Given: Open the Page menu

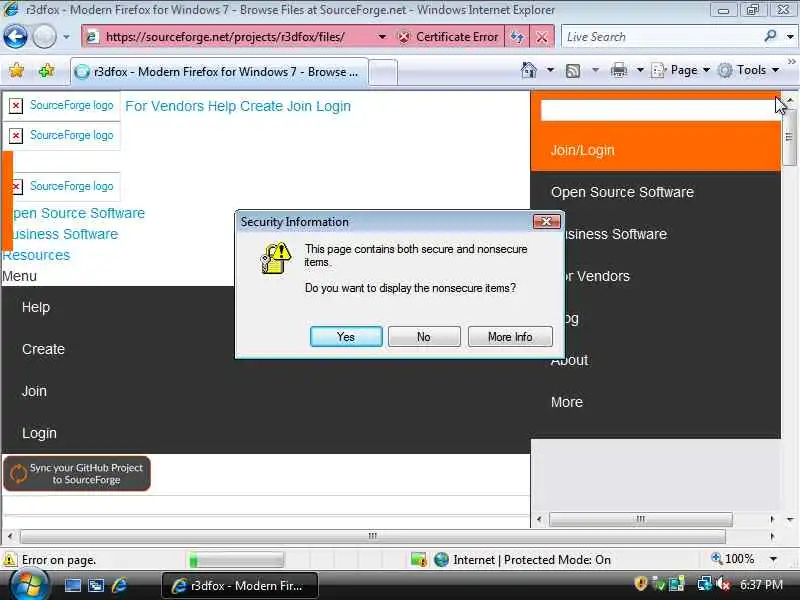Looking at the screenshot, I should [x=681, y=70].
